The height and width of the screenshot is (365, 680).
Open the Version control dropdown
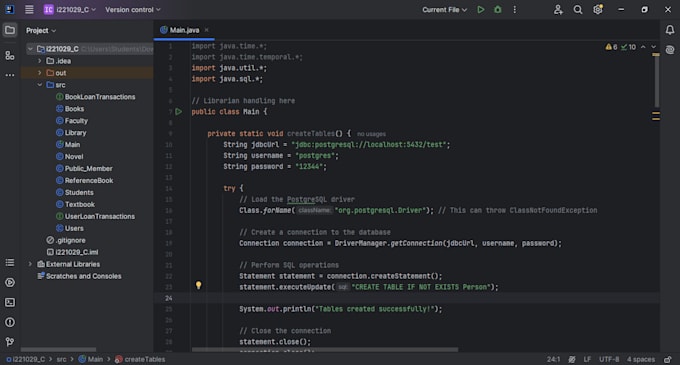(133, 10)
